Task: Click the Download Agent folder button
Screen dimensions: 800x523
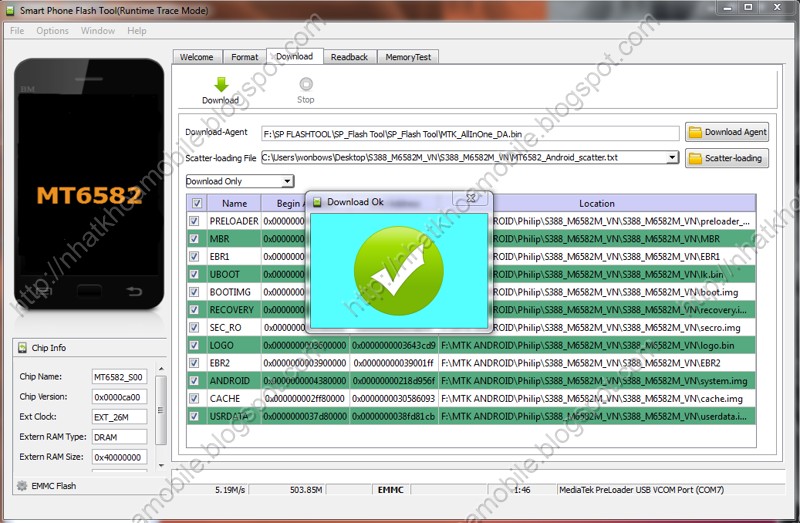Action: [727, 132]
